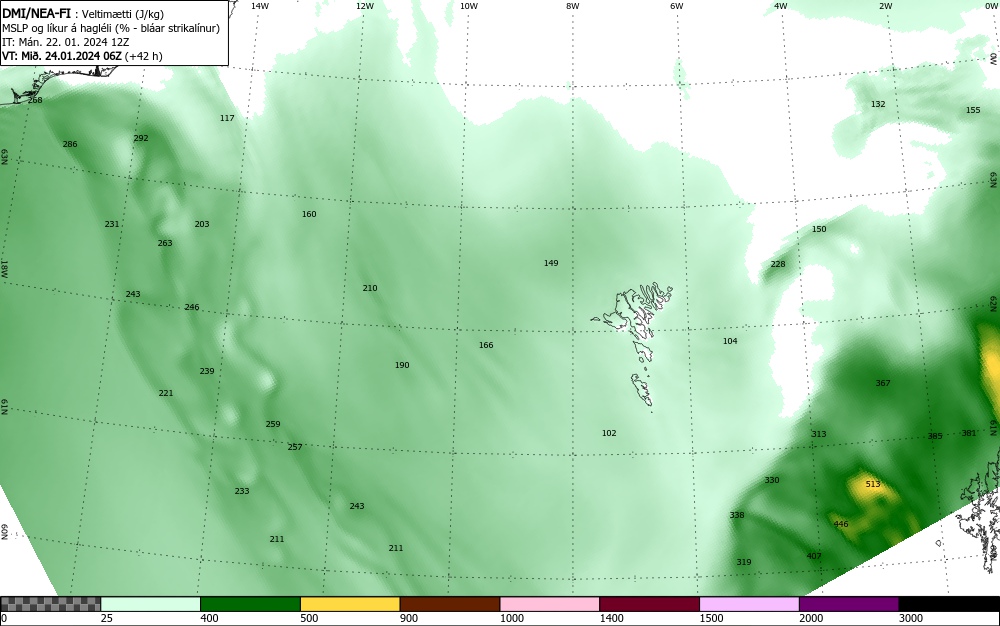
Task: Select the map value 268 near the coastline
Action: [35, 100]
